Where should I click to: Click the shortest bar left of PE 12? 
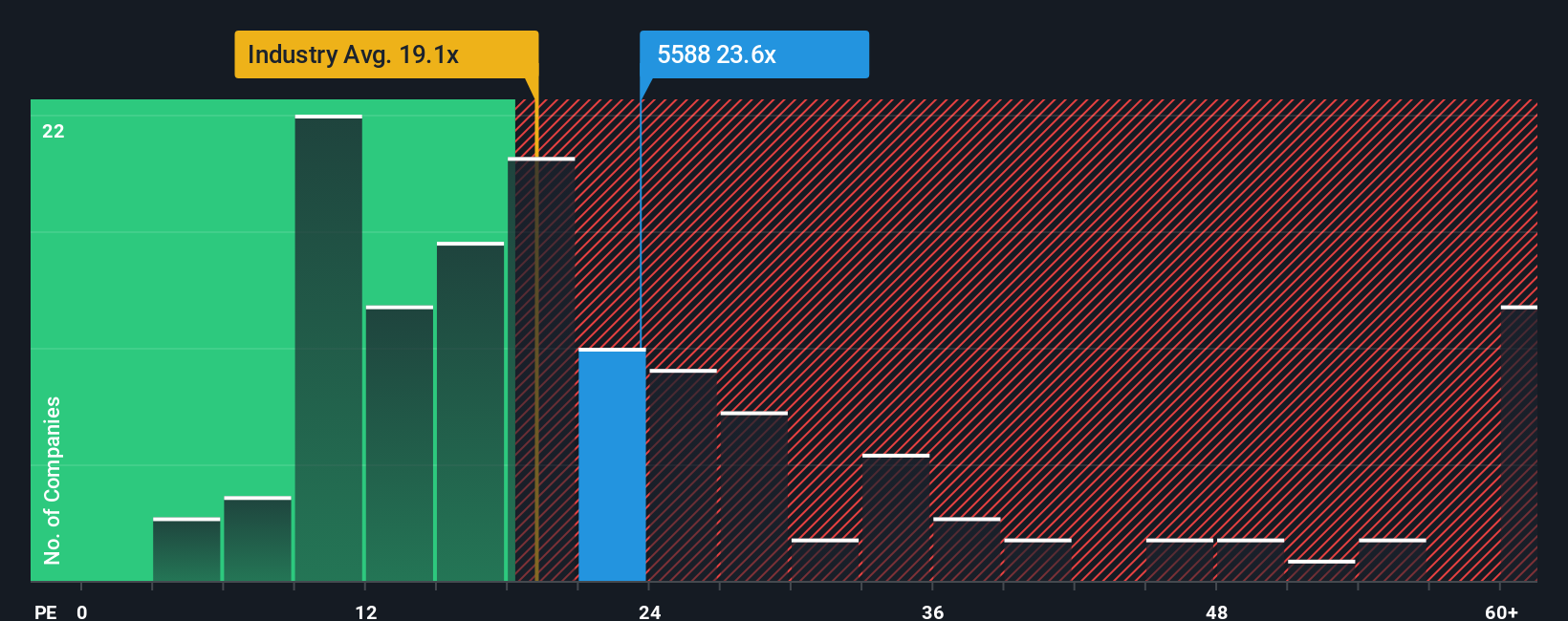186,550
